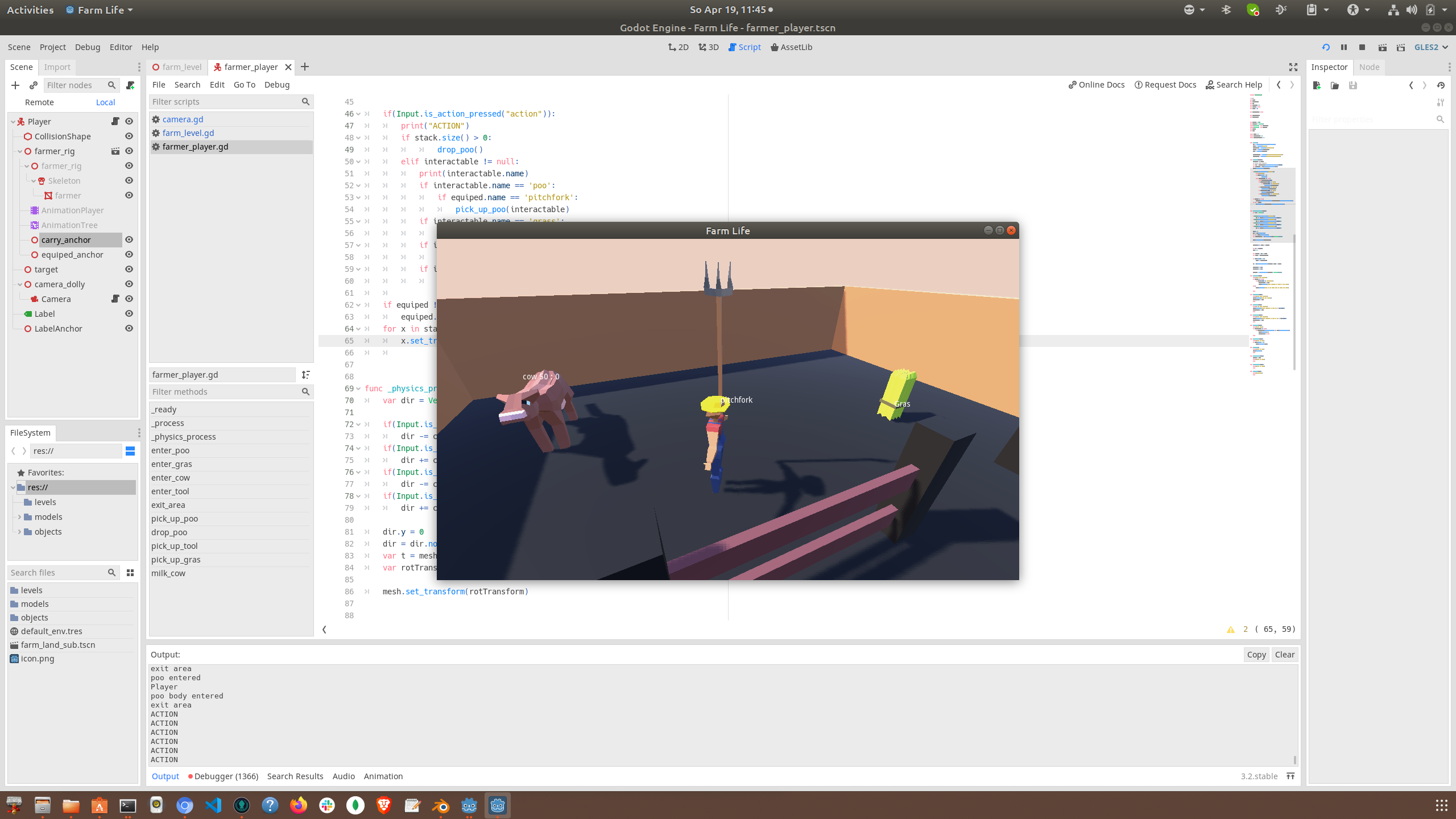Open the AssetLib workspace
The image size is (1456, 819).
[x=791, y=47]
